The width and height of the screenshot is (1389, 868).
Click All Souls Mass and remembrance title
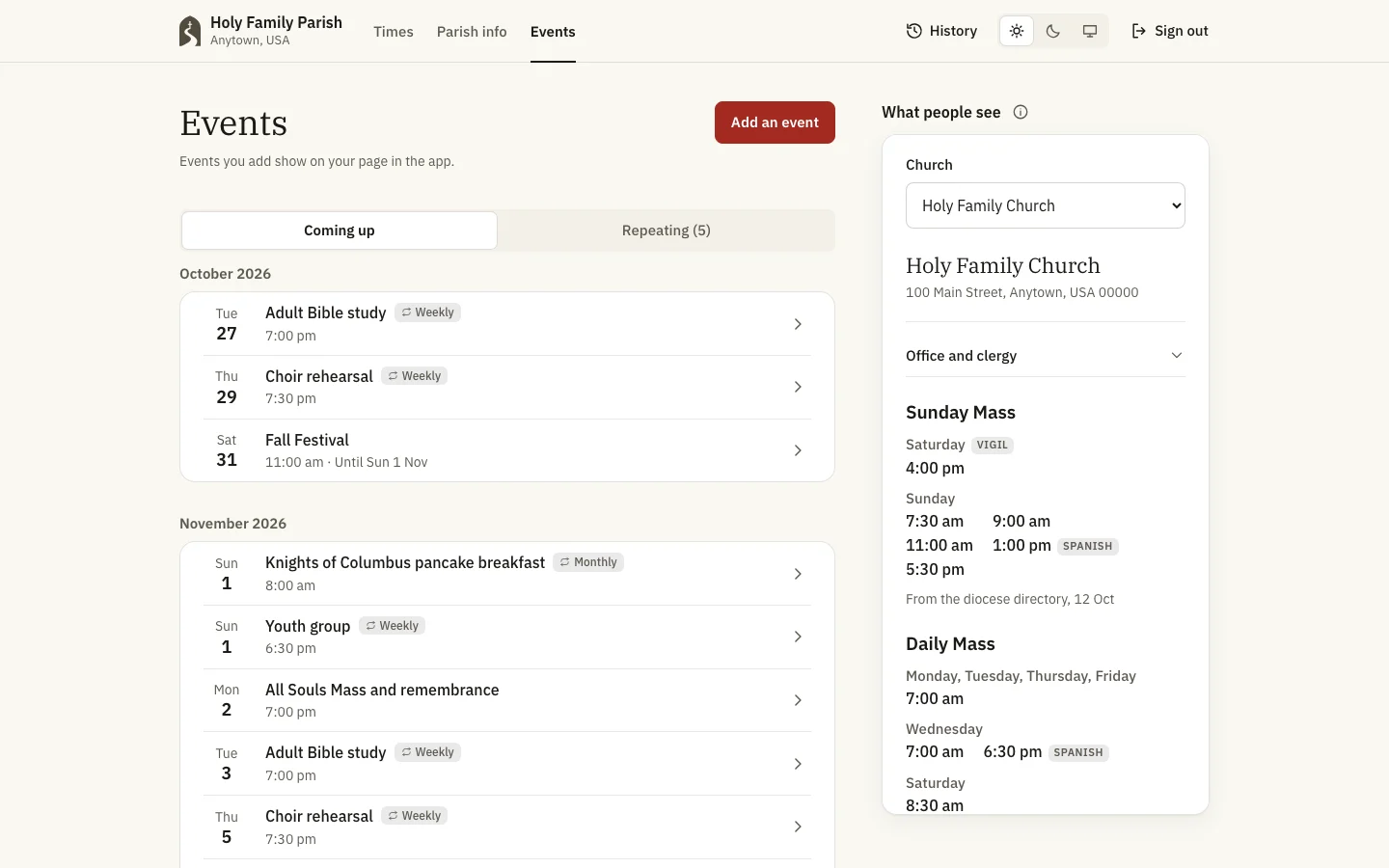coord(382,690)
